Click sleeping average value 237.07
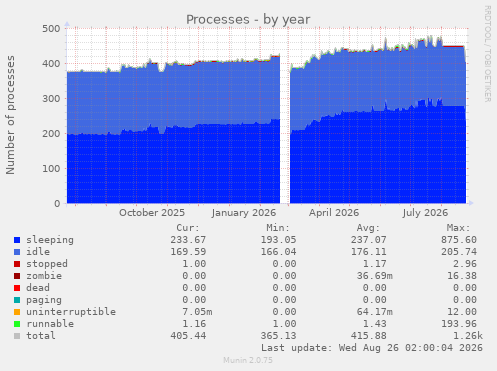 368,240
